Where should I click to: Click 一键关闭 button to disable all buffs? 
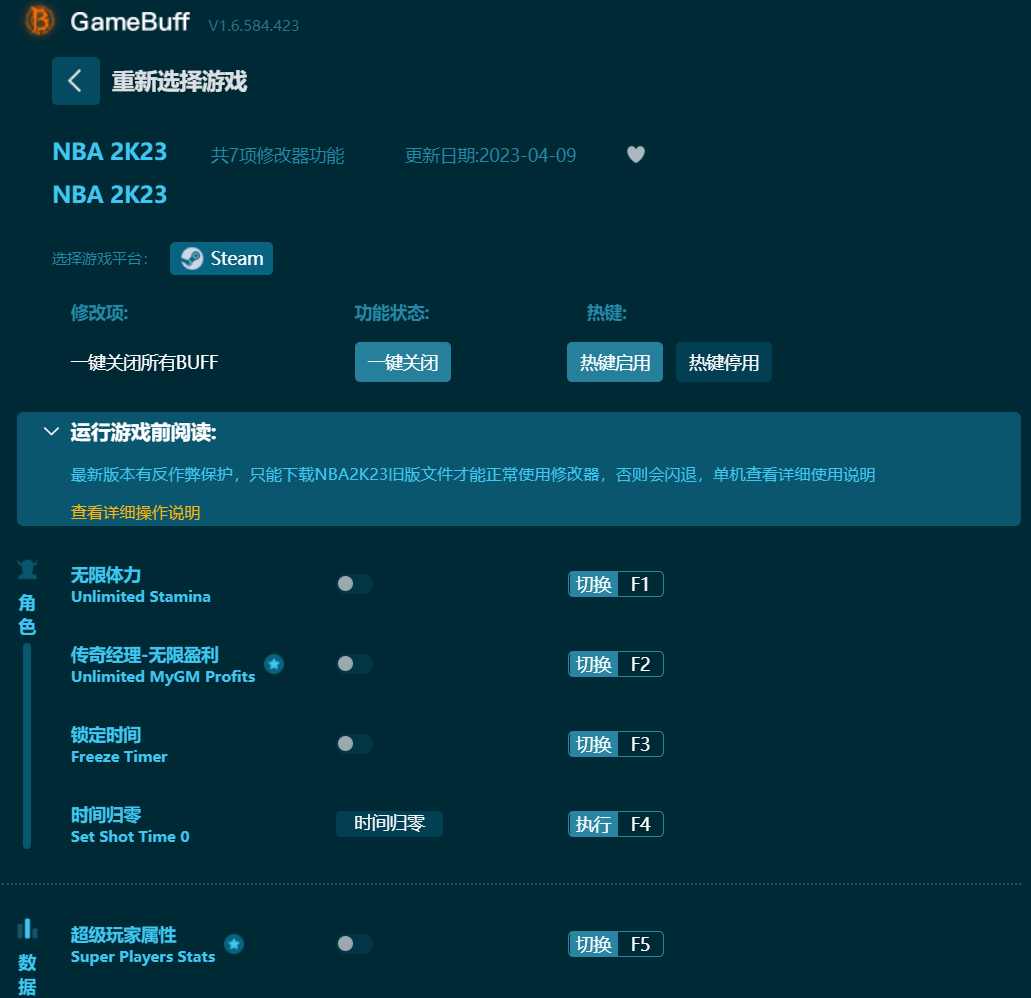coord(402,362)
